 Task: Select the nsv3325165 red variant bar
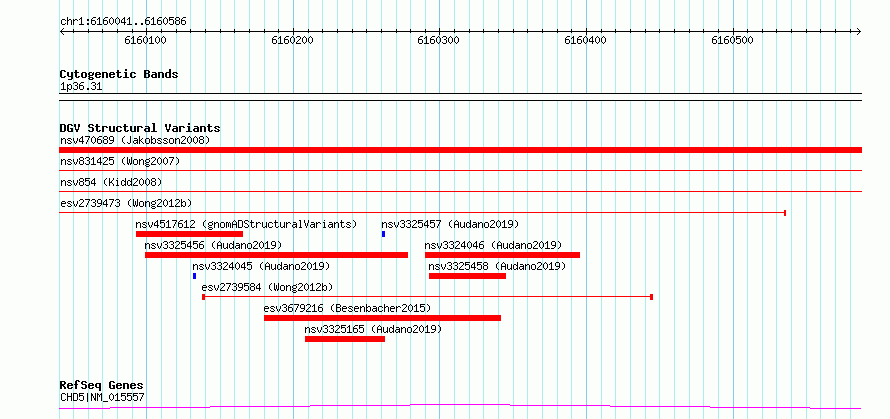[345, 339]
